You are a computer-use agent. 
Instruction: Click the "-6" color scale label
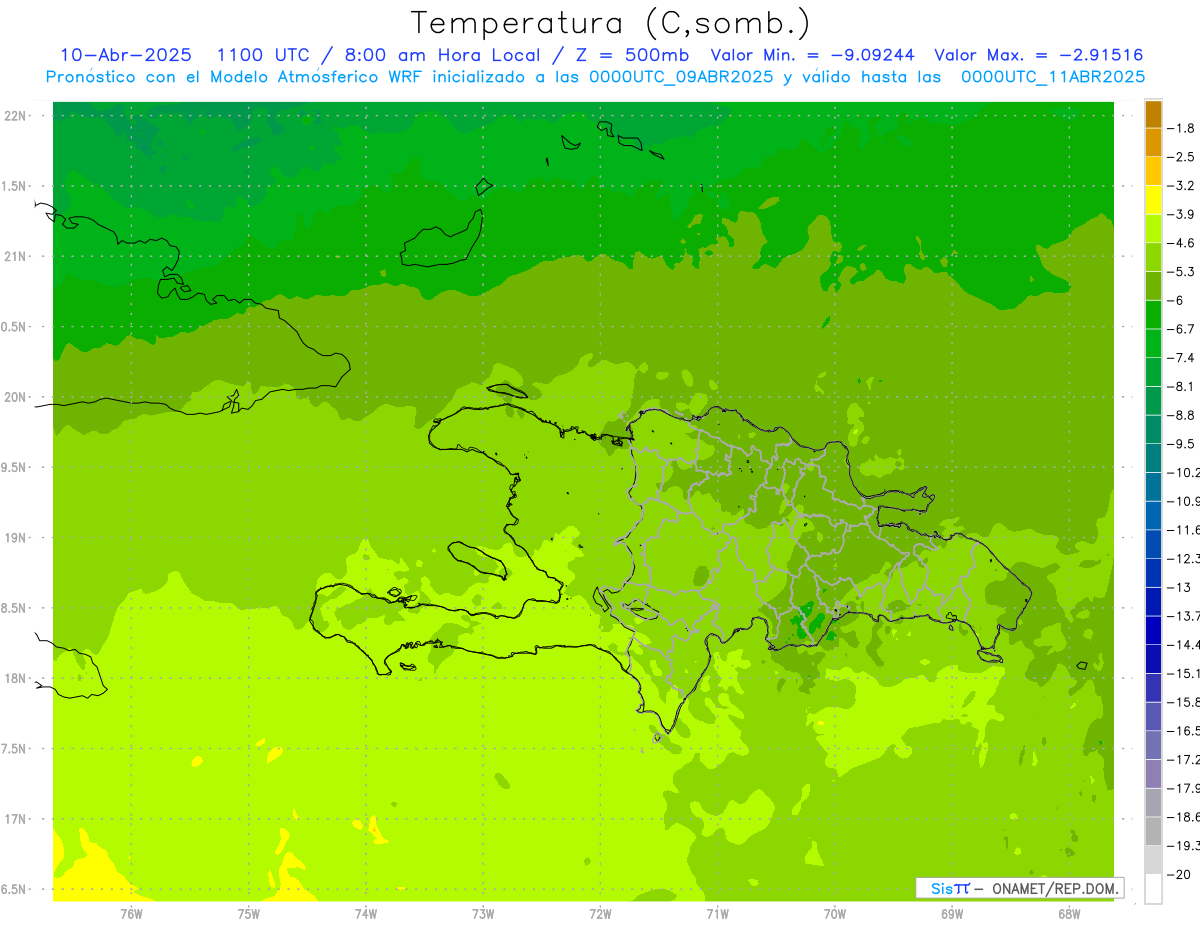point(1176,300)
